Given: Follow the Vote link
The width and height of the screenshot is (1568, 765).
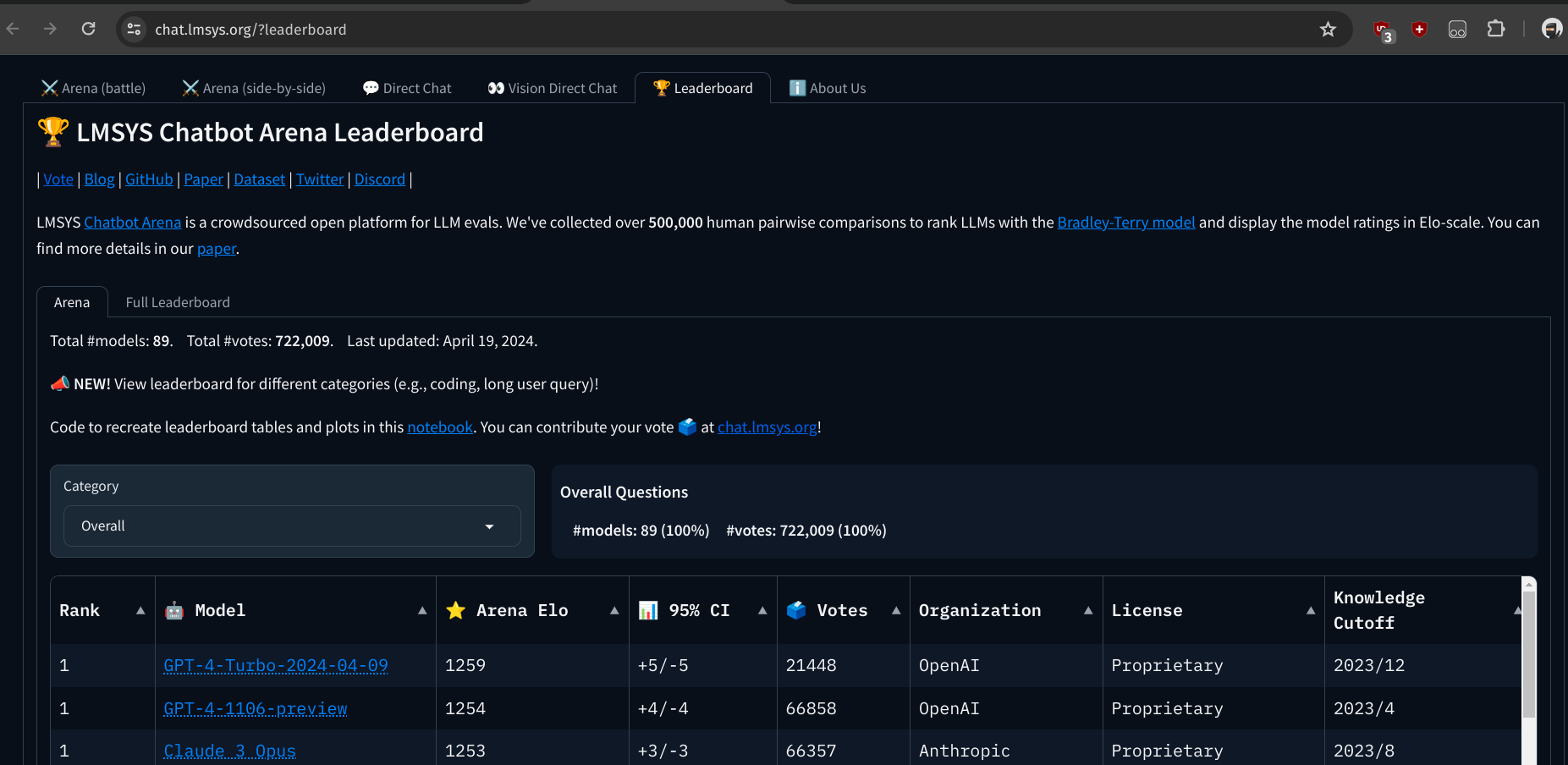Looking at the screenshot, I should tap(58, 179).
